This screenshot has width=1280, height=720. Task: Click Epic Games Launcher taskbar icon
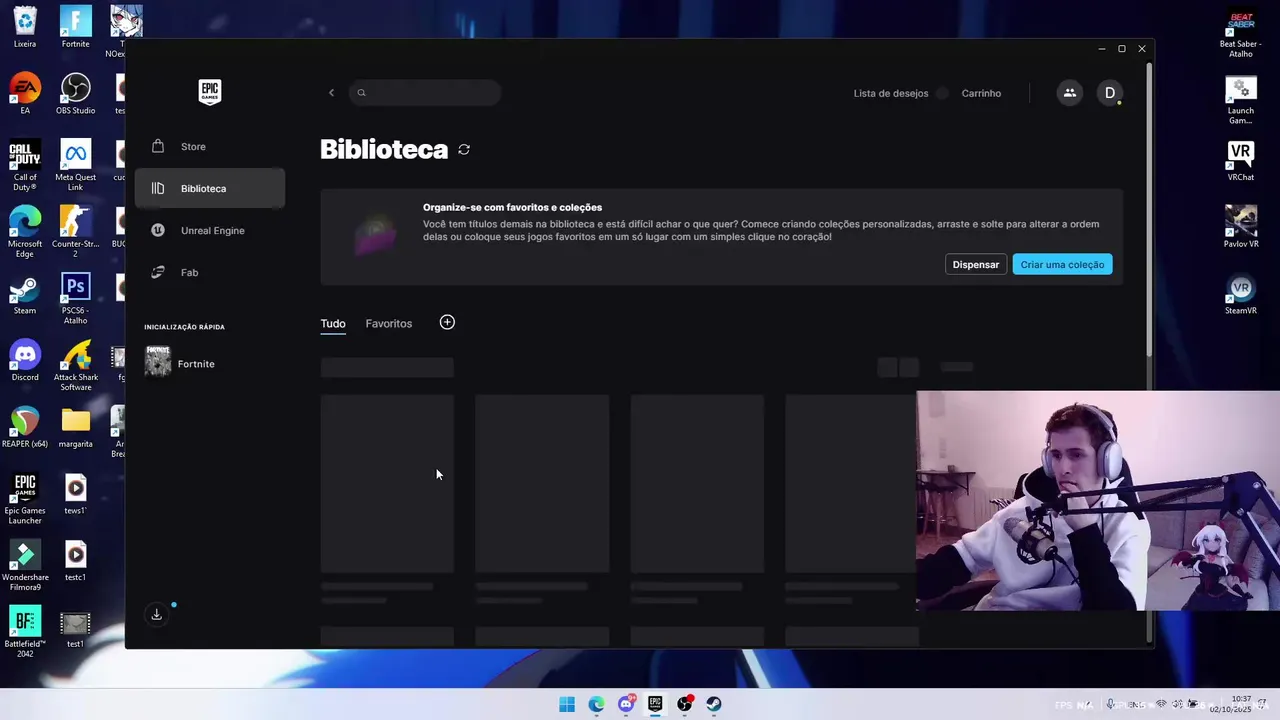(x=655, y=704)
